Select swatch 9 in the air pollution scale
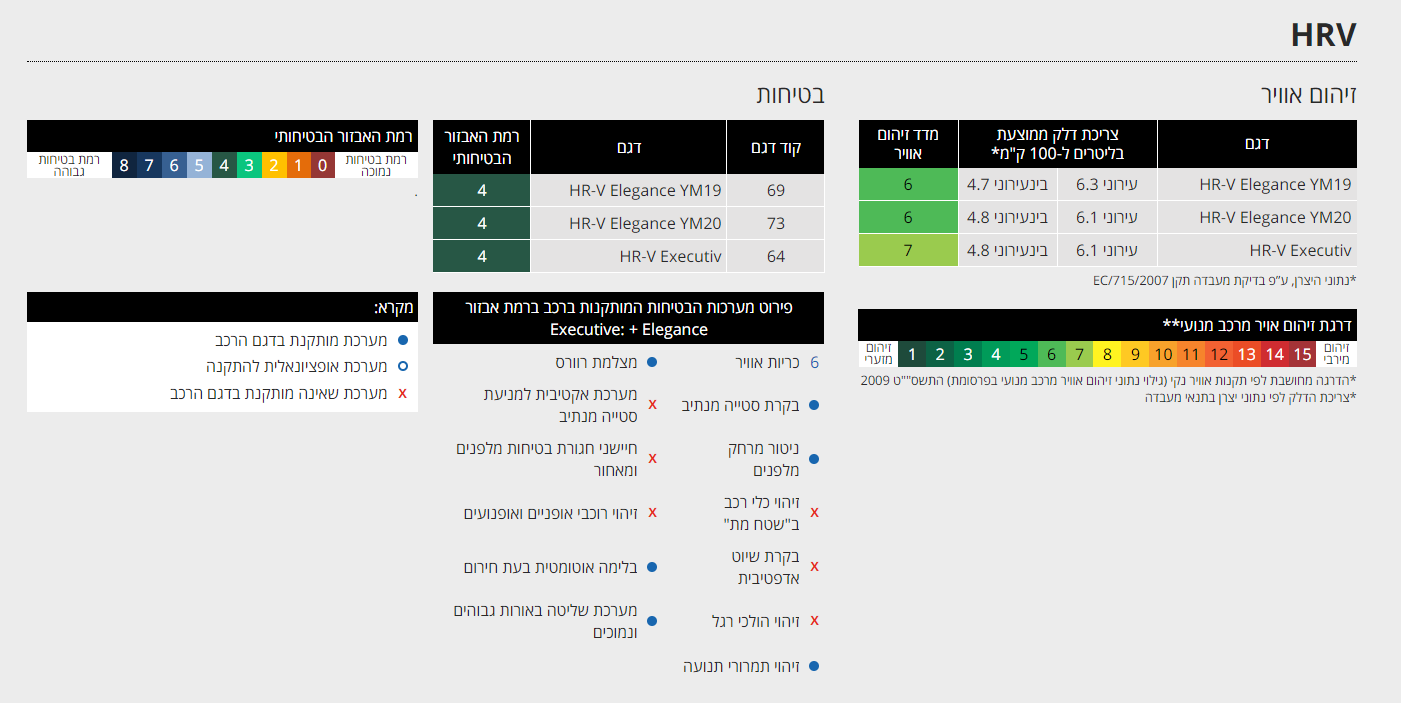 [x=1135, y=354]
